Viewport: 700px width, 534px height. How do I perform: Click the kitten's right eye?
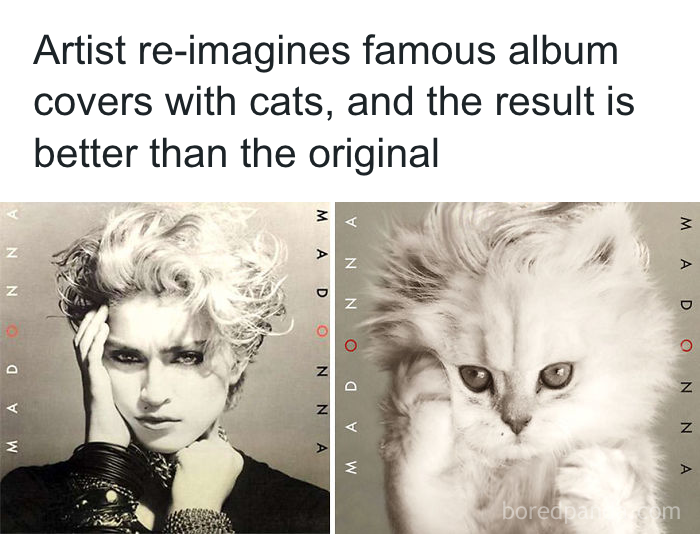click(556, 375)
